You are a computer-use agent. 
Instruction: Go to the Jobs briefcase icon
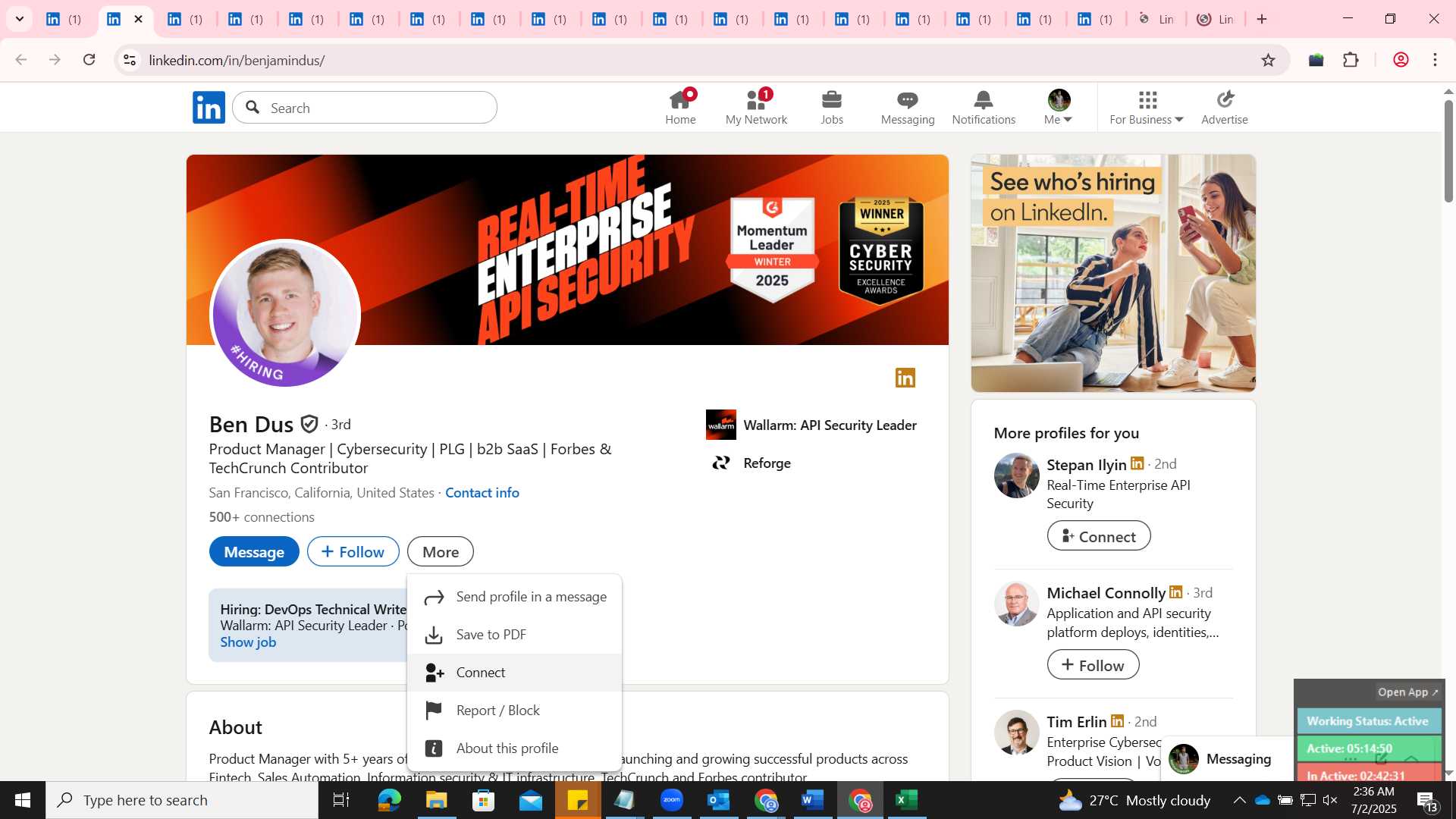coord(832,107)
